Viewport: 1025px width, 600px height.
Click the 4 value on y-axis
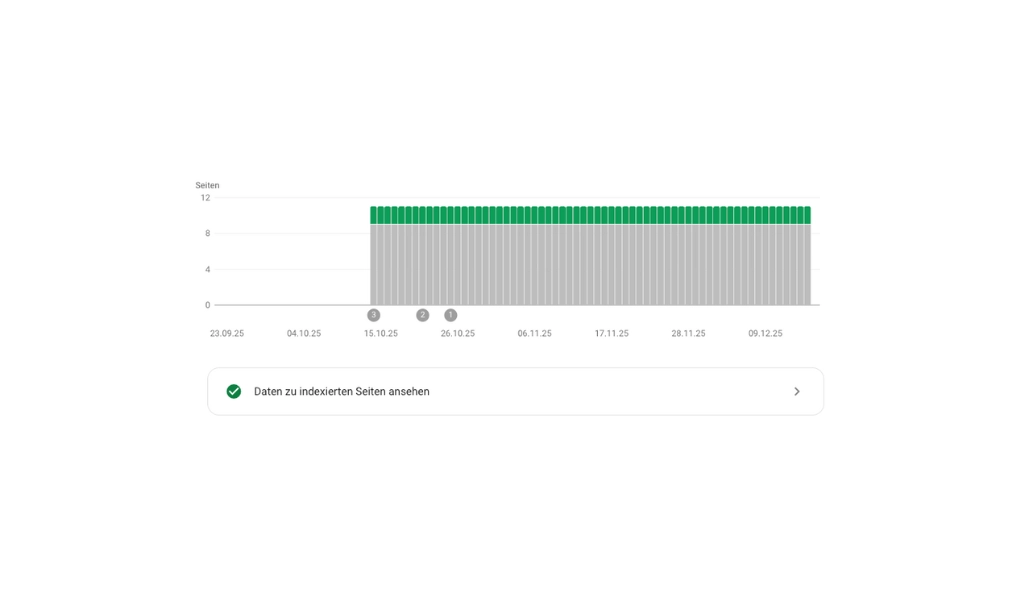[x=207, y=269]
